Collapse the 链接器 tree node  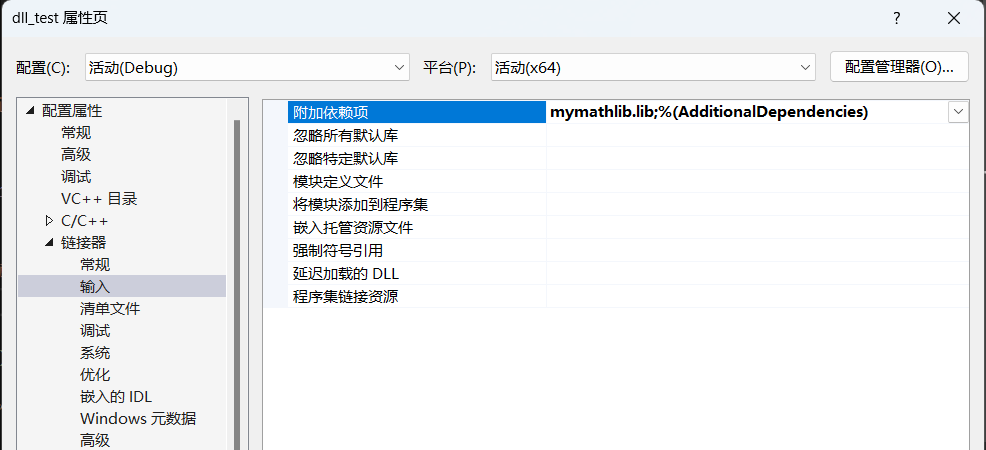coord(50,243)
